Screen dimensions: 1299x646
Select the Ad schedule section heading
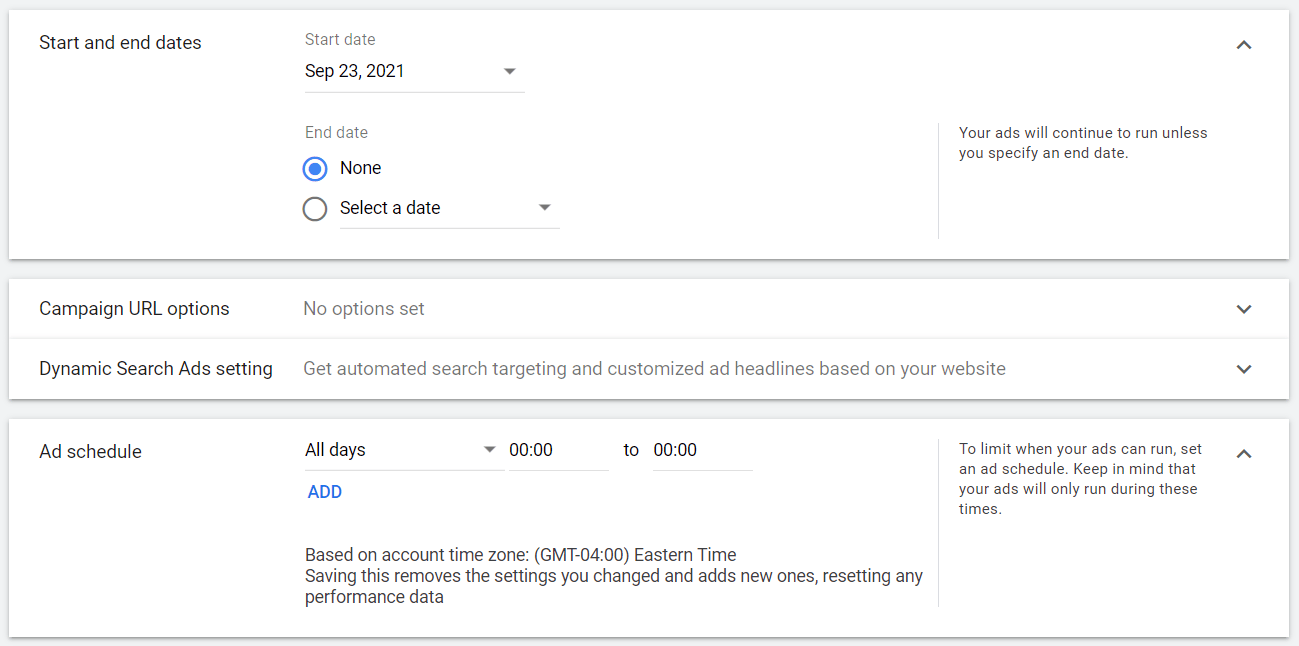click(90, 451)
